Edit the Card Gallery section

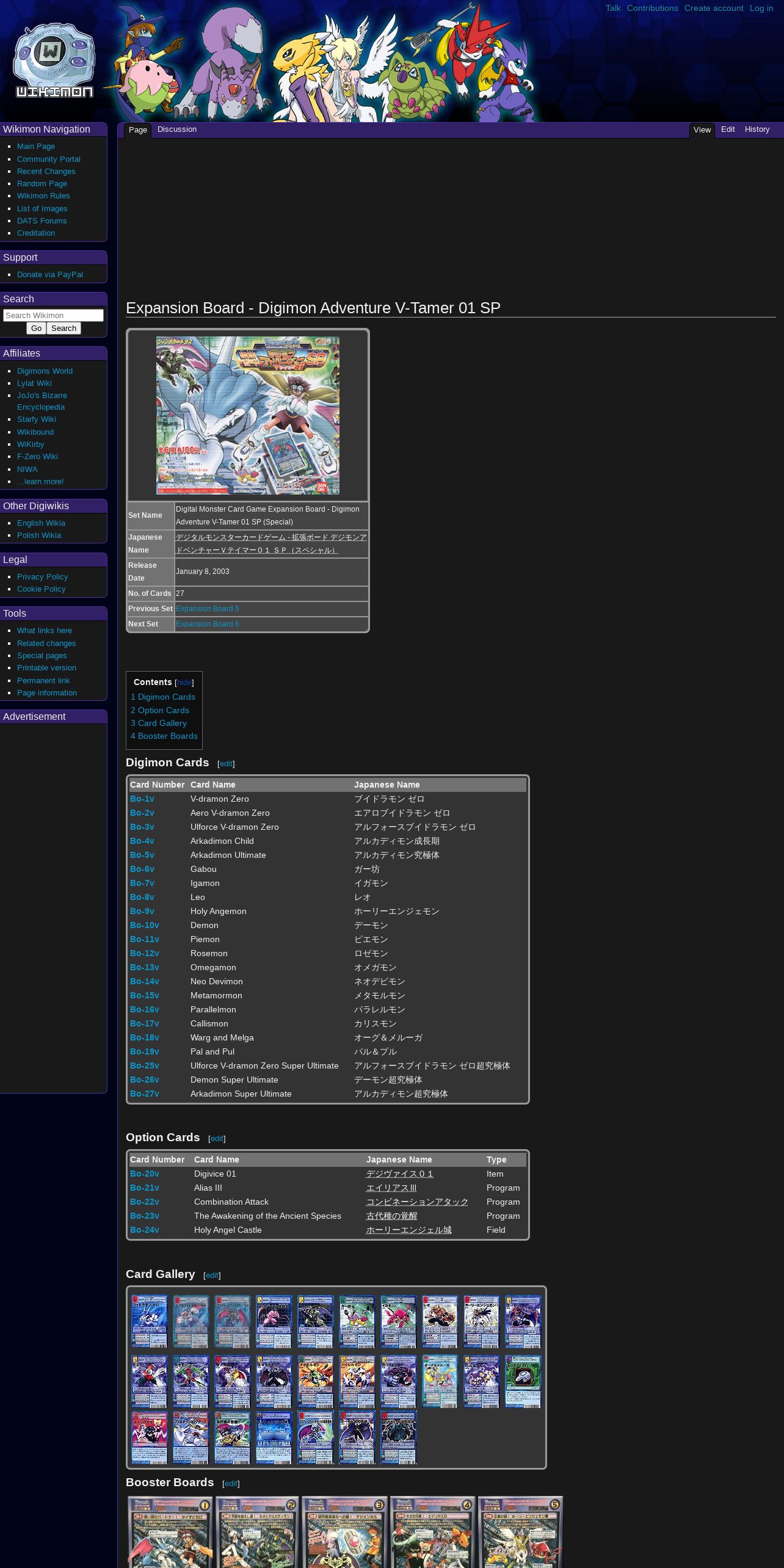[212, 1276]
